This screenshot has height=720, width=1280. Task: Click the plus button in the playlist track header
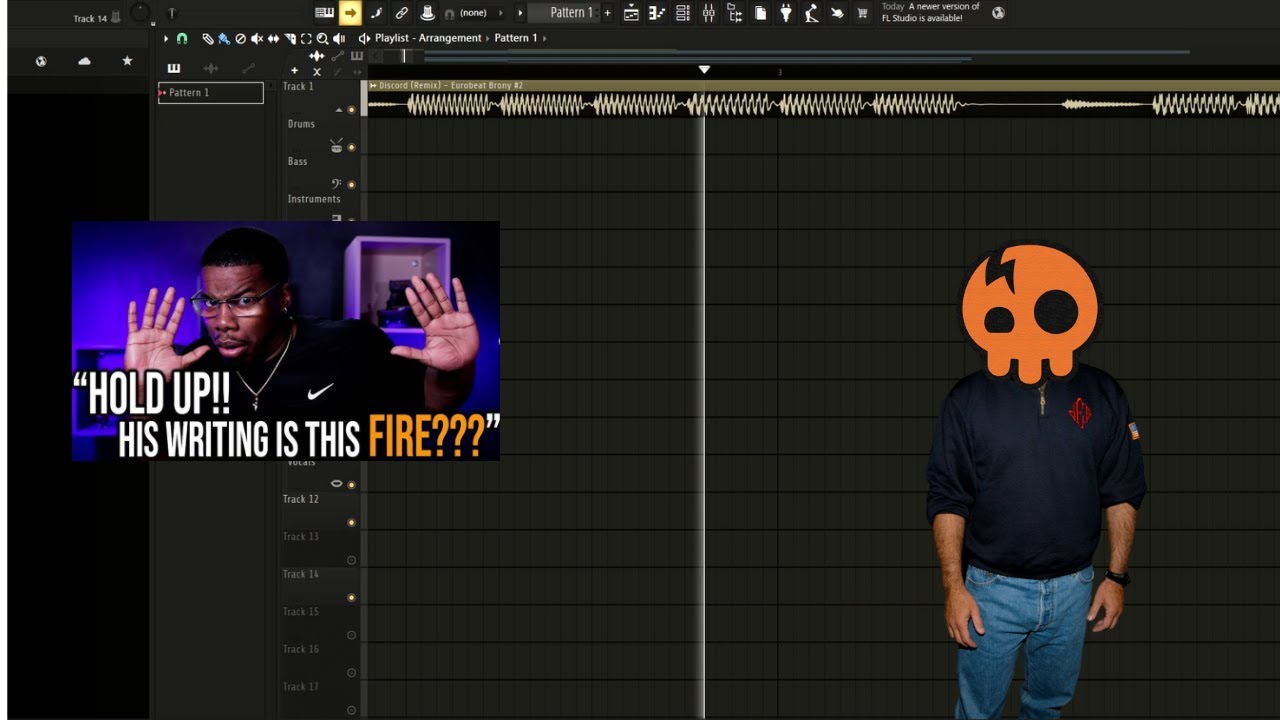[294, 71]
